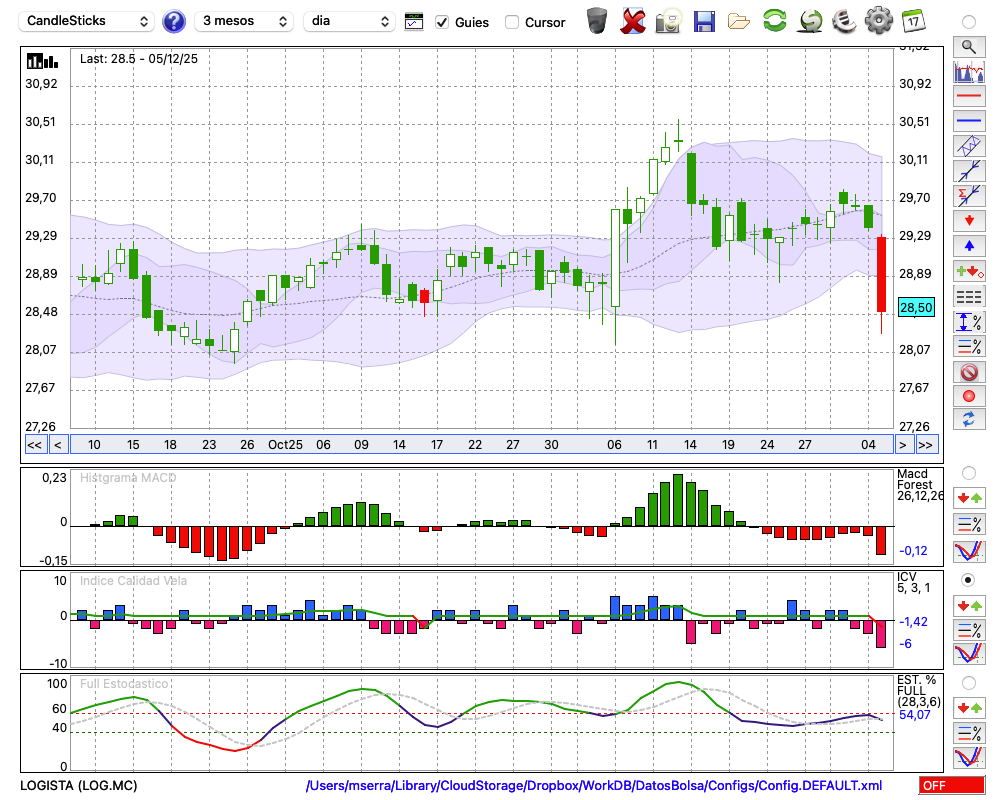Enable the Cursor checkbox
The height and width of the screenshot is (800, 1000).
pyautogui.click(x=511, y=22)
